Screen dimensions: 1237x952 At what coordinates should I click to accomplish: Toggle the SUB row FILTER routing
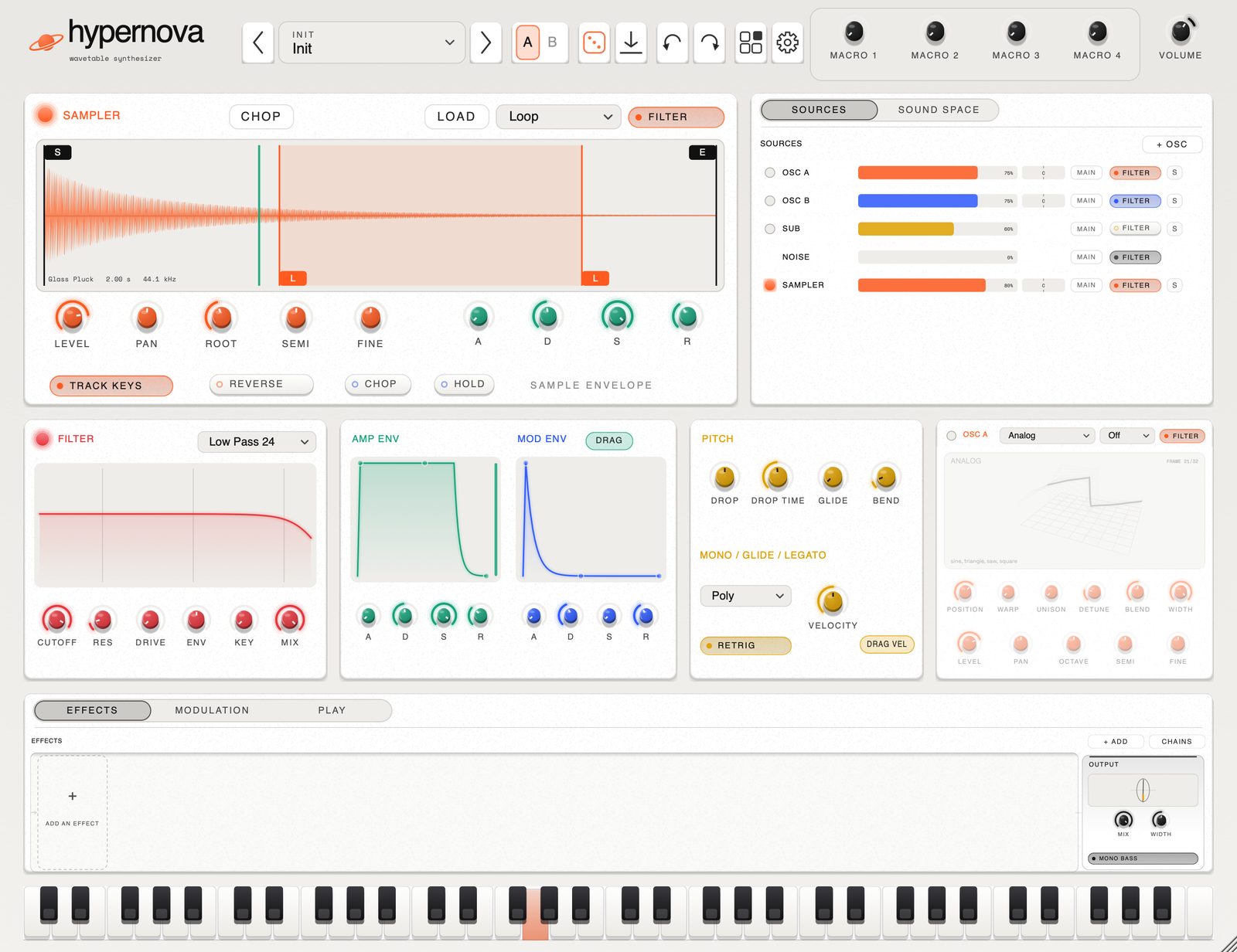tap(1135, 229)
